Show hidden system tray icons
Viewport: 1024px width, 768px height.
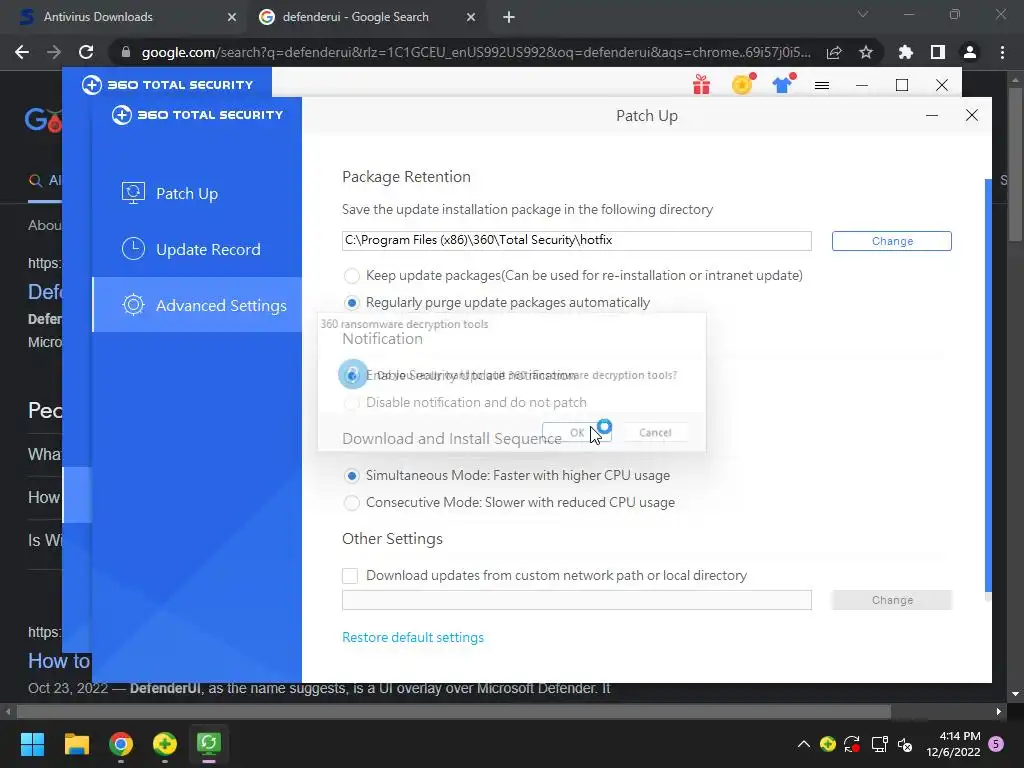pyautogui.click(x=804, y=744)
